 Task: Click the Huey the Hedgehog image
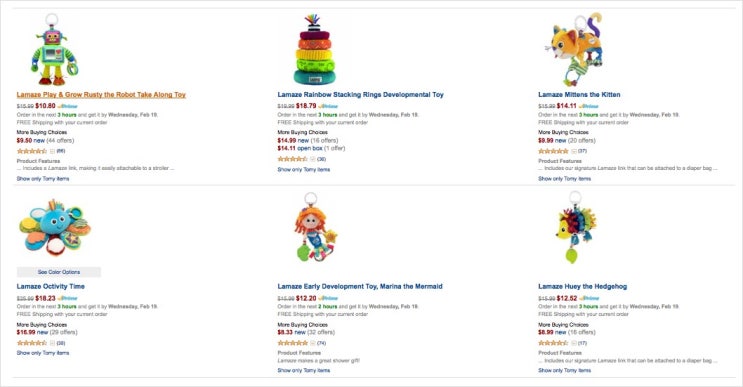(575, 227)
